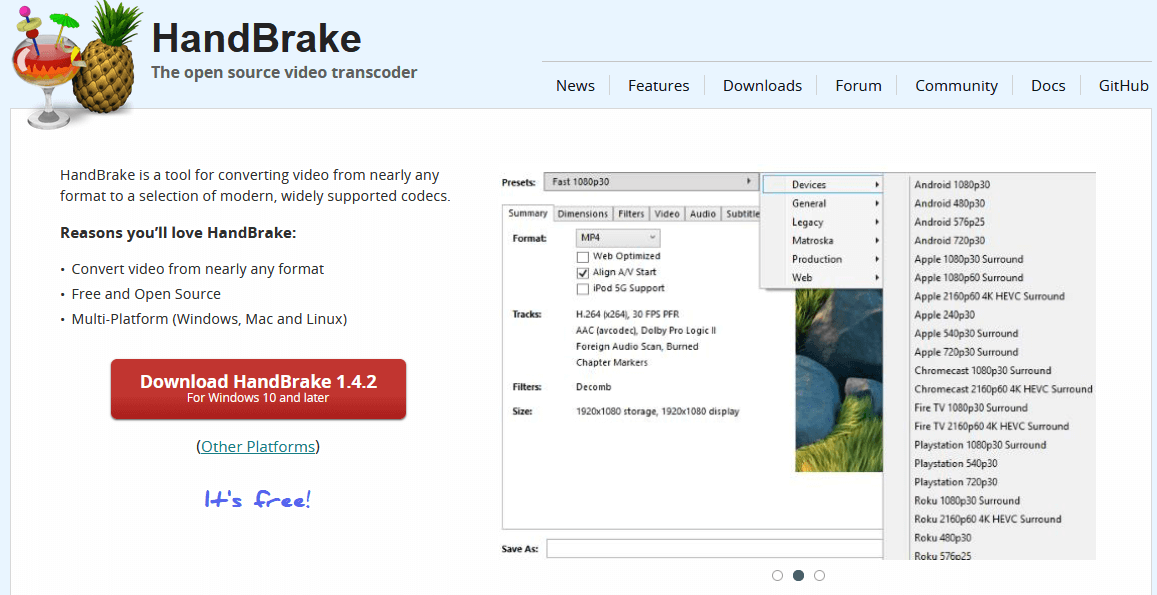Click the Save As input field

(714, 549)
